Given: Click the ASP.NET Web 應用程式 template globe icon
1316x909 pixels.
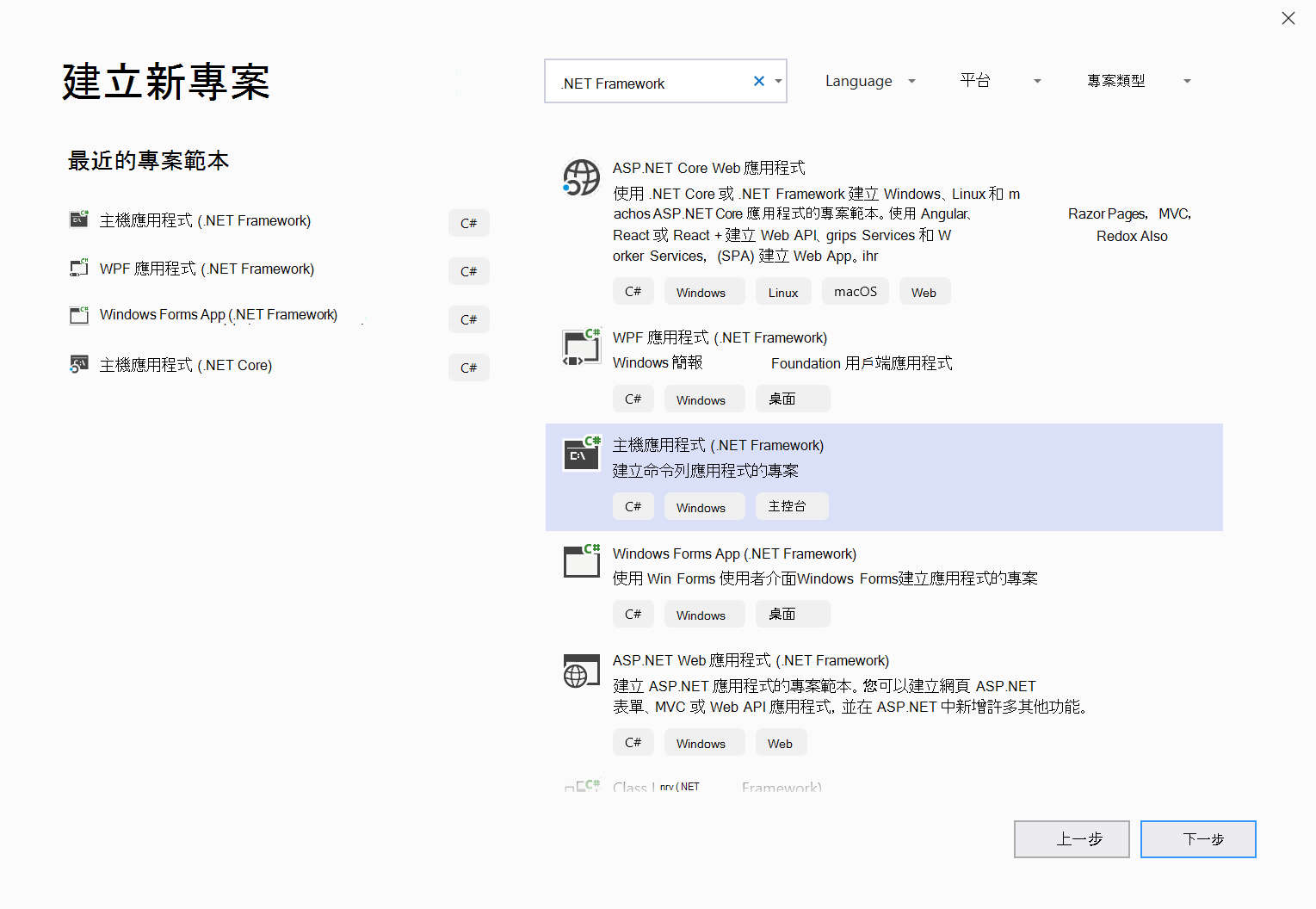Looking at the screenshot, I should click(581, 671).
